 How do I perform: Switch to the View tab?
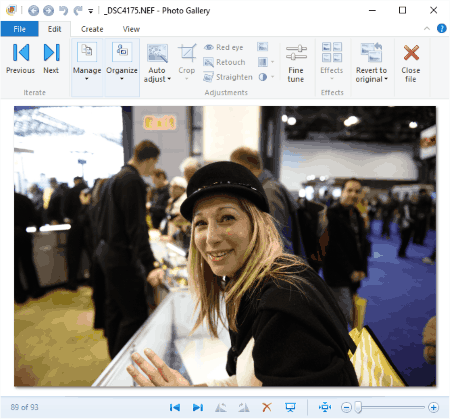[131, 29]
